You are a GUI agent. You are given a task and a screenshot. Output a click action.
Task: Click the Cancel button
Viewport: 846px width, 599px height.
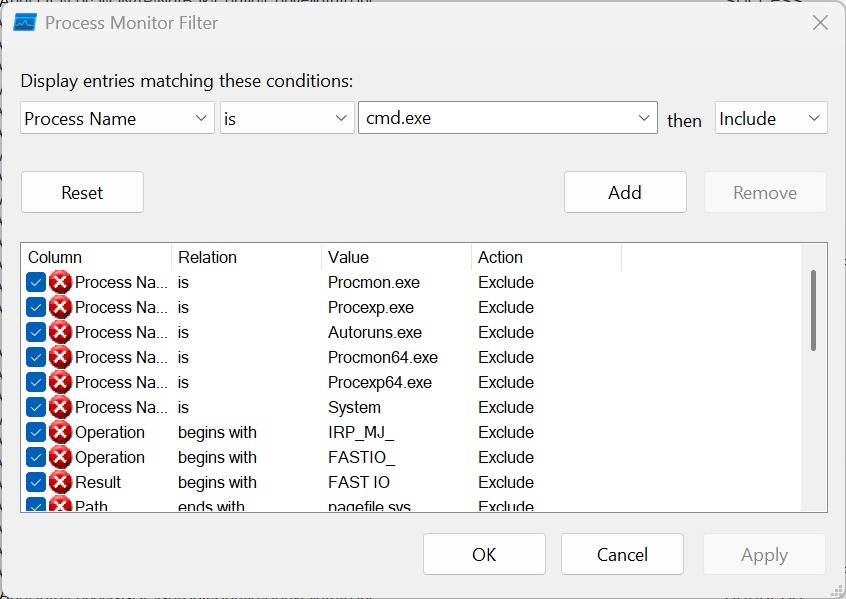[622, 554]
